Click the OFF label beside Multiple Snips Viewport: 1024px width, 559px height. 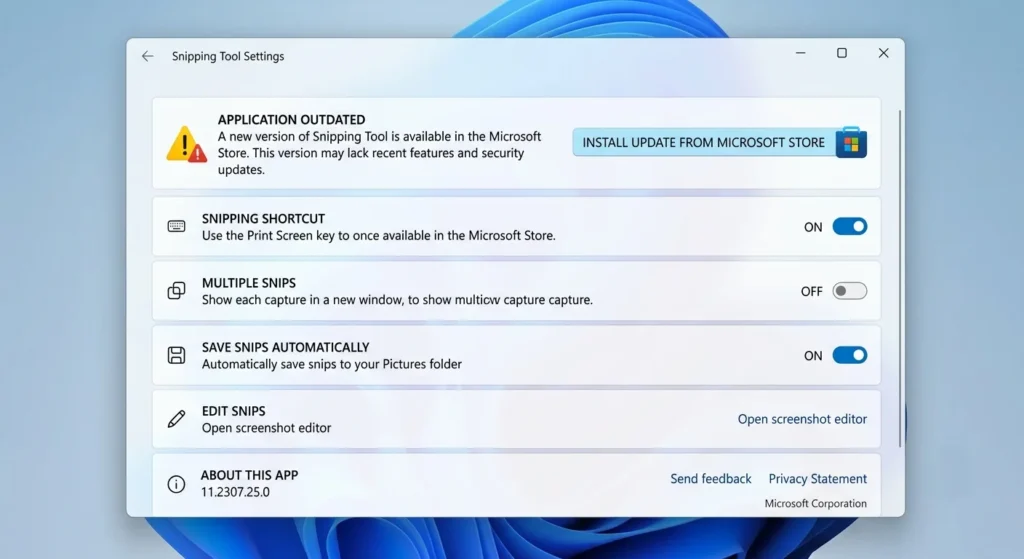(x=812, y=291)
